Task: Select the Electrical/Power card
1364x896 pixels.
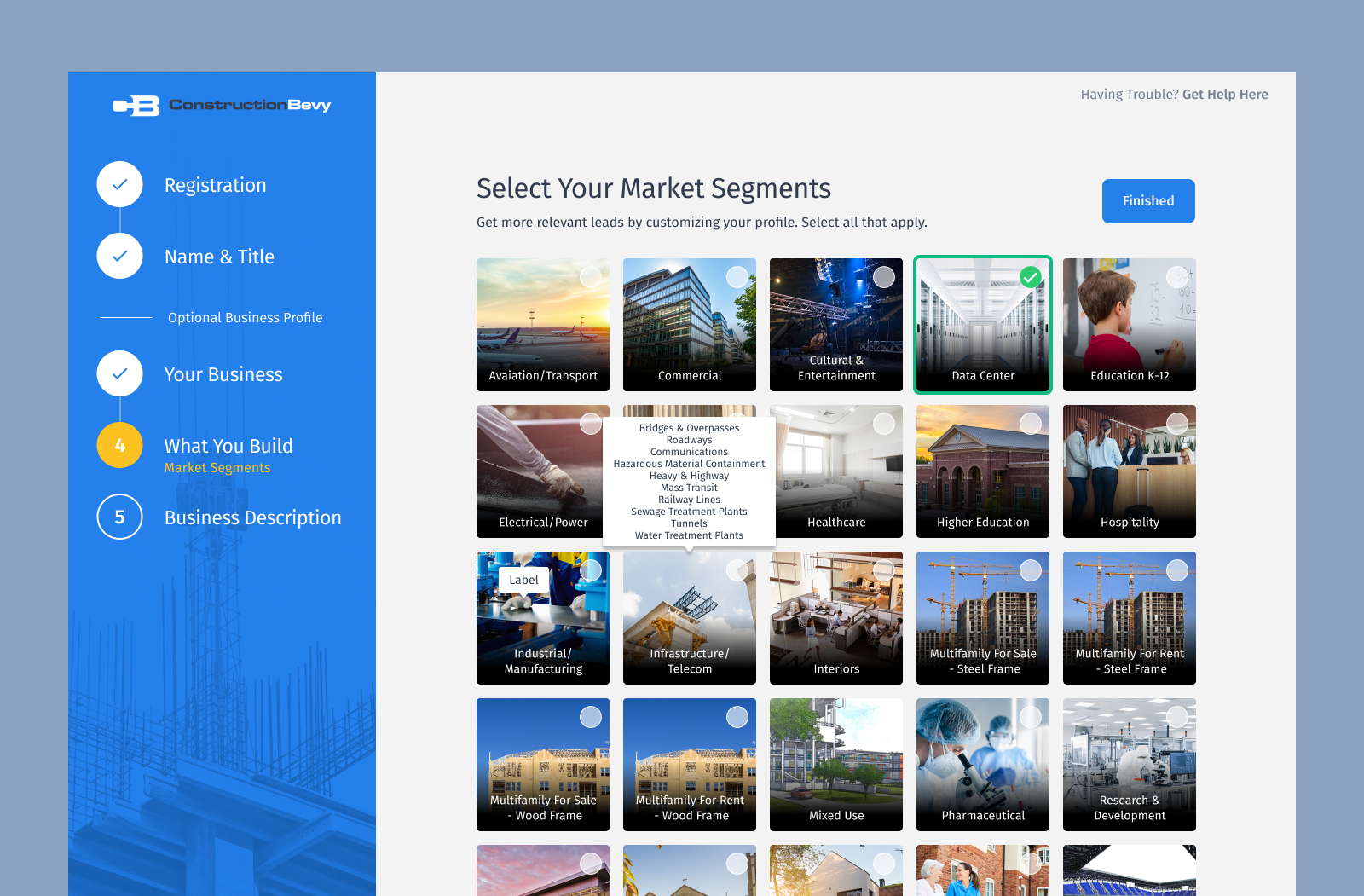Action: (543, 471)
